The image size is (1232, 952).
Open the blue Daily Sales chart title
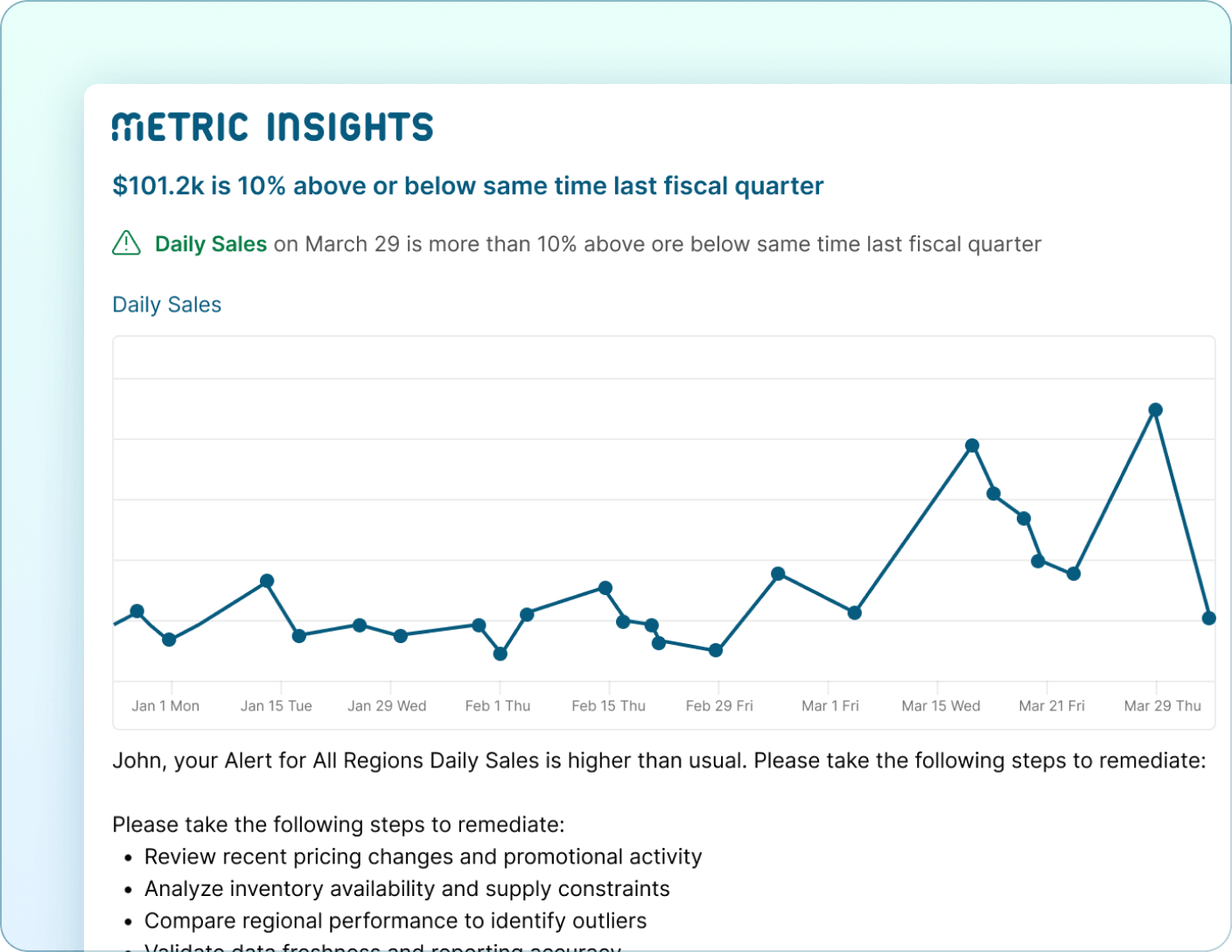click(166, 304)
